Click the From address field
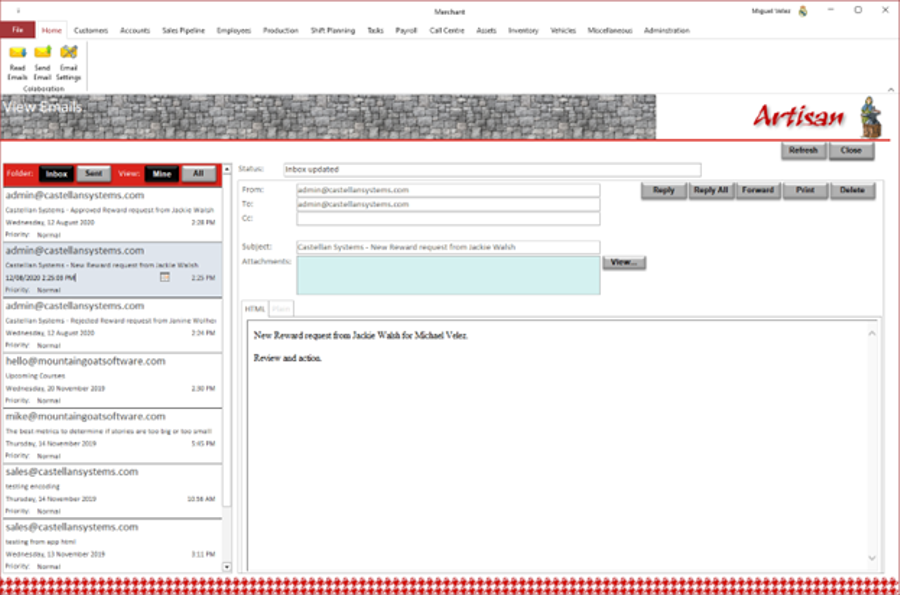This screenshot has height=595, width=900. tap(448, 190)
